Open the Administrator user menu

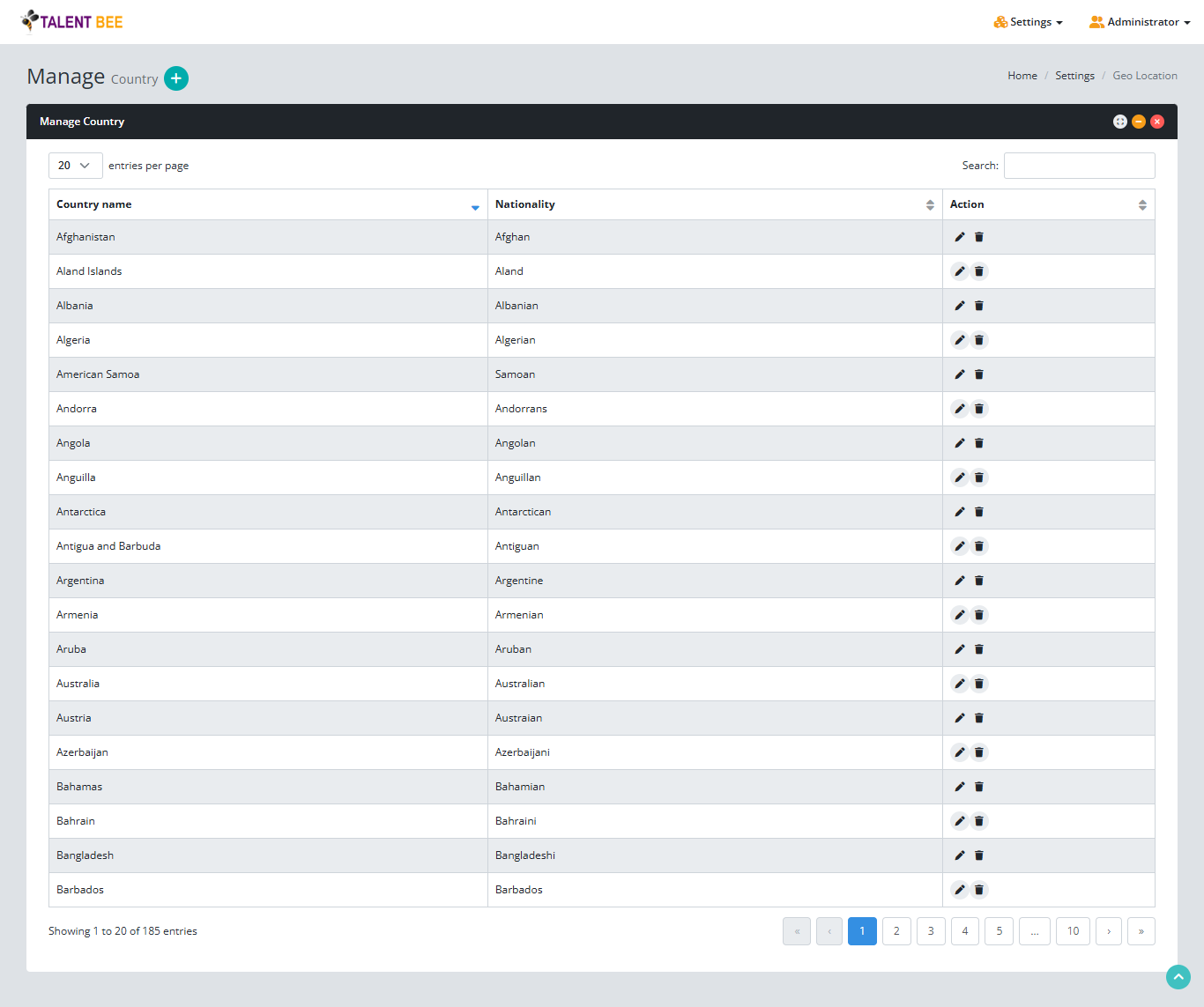(x=1140, y=22)
